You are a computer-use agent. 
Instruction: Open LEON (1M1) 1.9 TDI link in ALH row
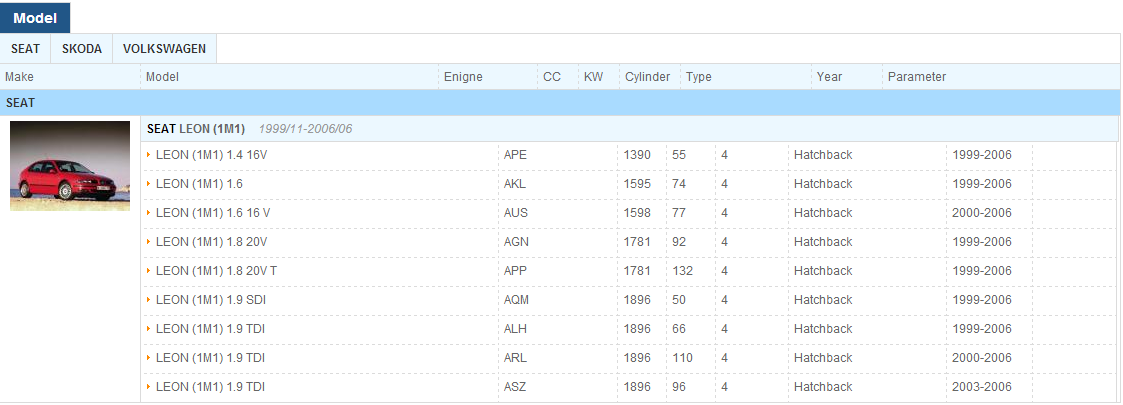pos(211,328)
